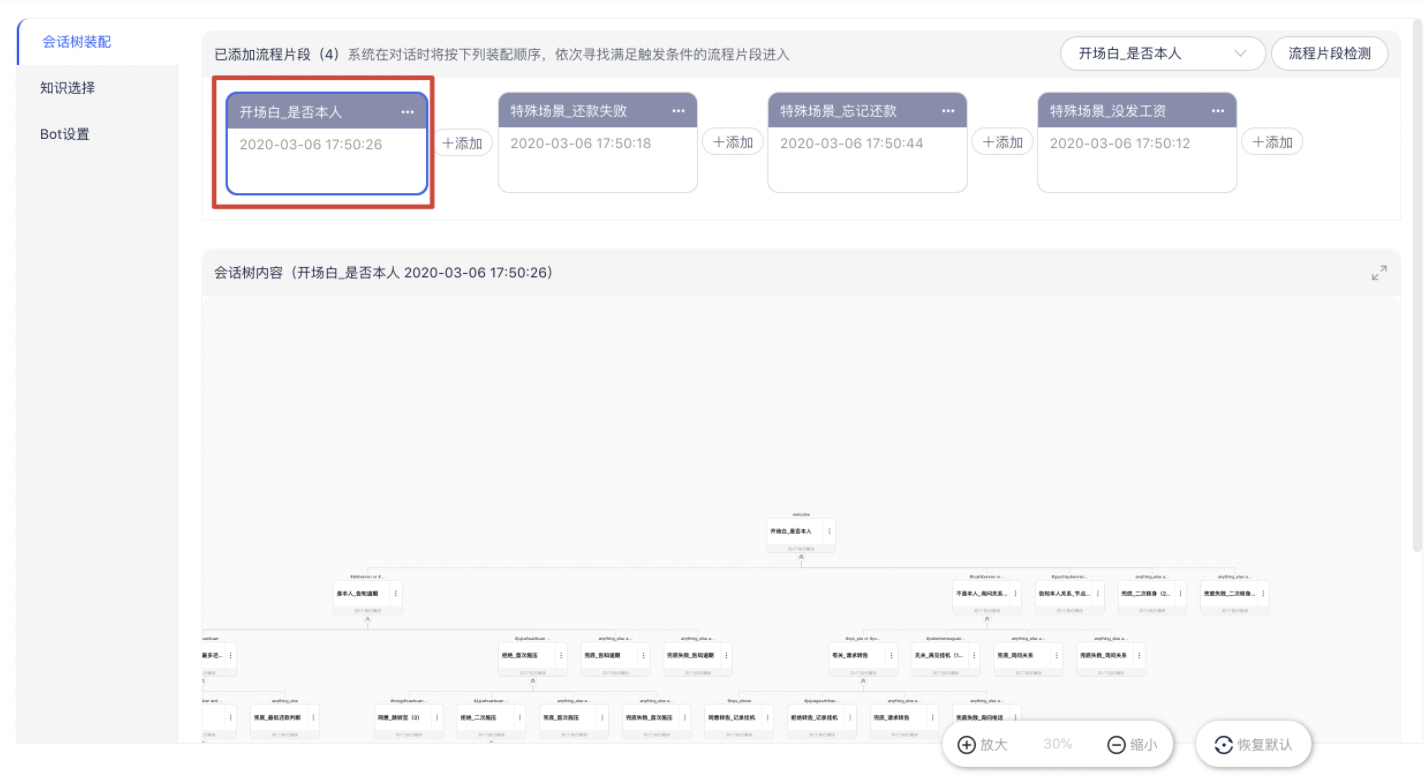Open options menu of 特殊场景_没发工资 card
The image size is (1424, 784).
(1218, 111)
